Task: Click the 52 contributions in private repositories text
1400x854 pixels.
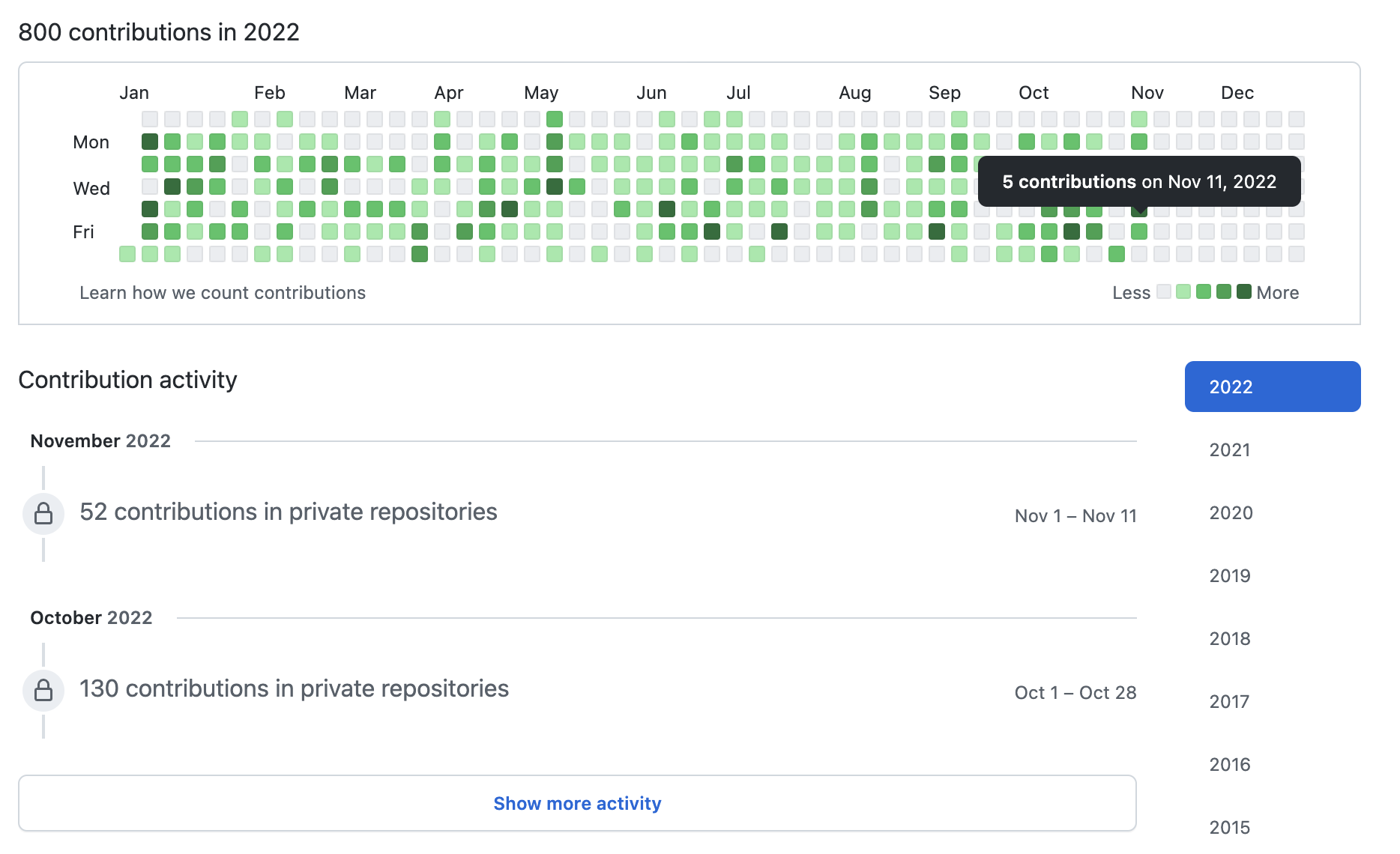Action: pos(289,512)
